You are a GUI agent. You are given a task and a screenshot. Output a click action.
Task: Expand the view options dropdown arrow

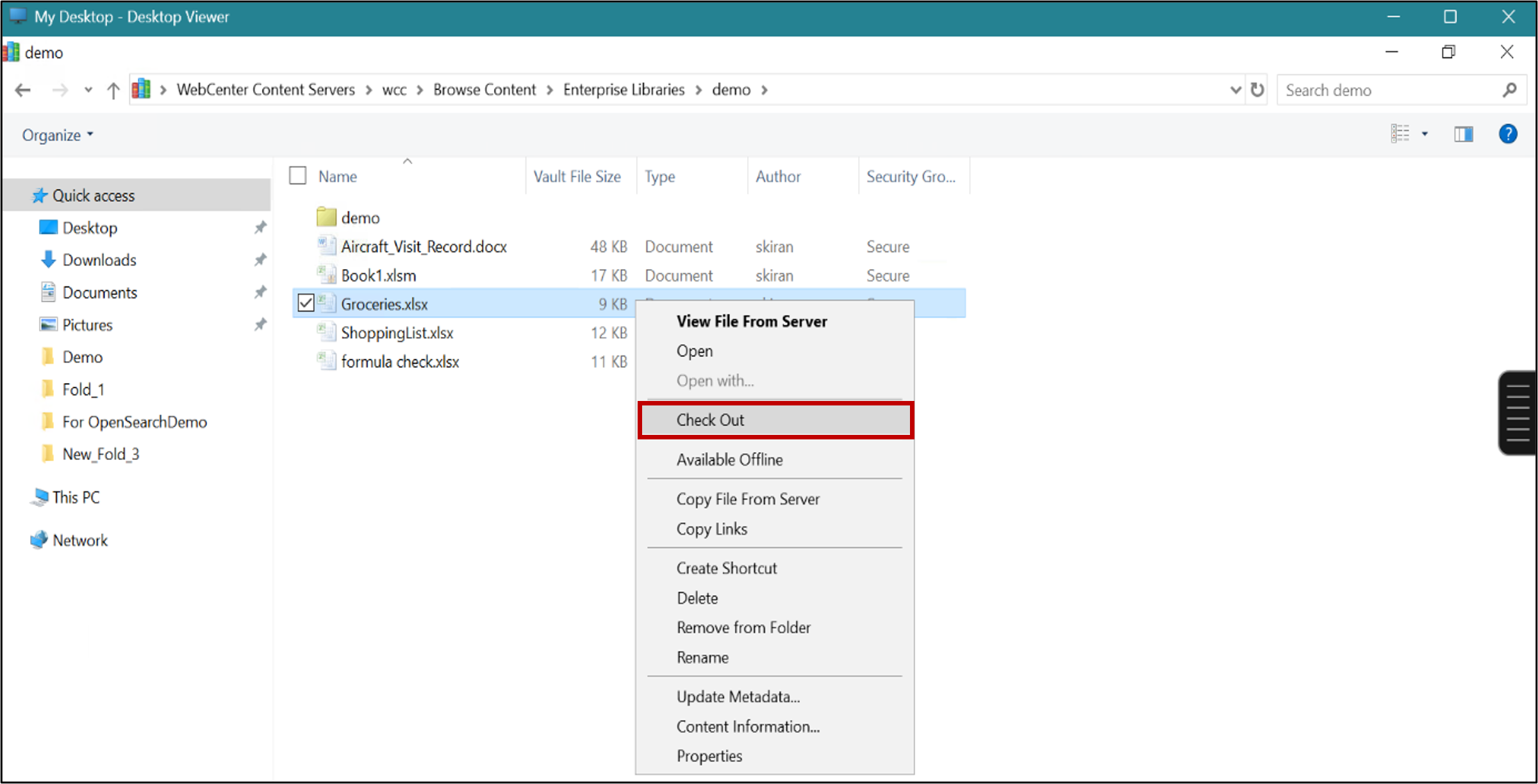[x=1425, y=134]
